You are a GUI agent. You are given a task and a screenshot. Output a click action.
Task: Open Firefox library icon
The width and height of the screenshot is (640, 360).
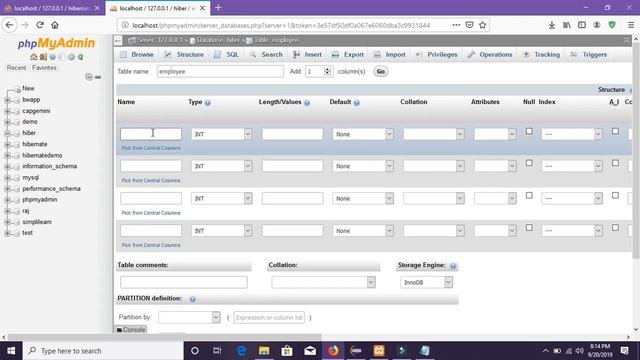pyautogui.click(x=567, y=25)
